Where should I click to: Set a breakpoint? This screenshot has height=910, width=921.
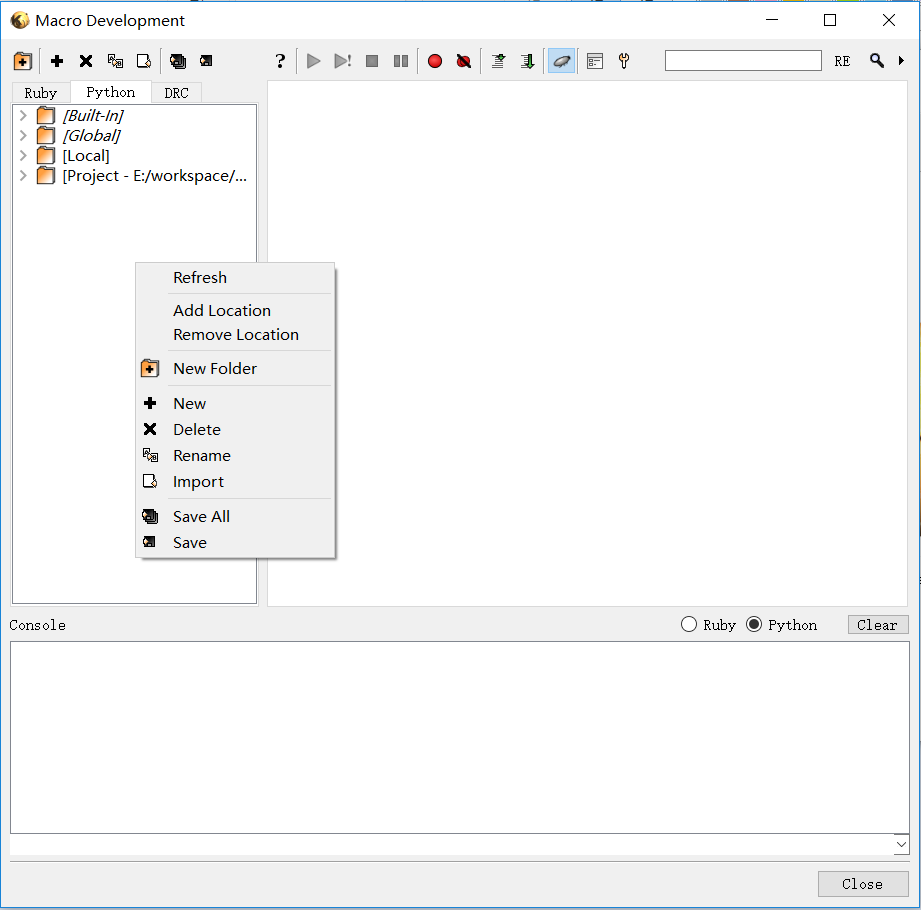[x=434, y=61]
